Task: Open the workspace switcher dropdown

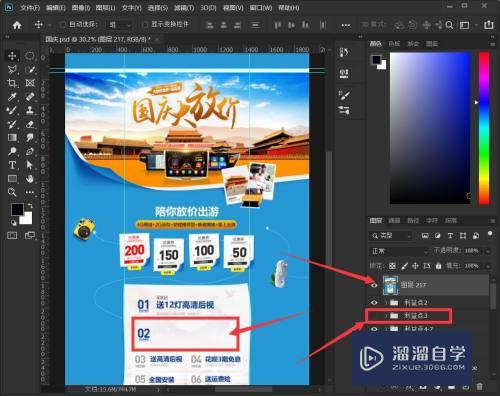Action: pyautogui.click(x=467, y=25)
